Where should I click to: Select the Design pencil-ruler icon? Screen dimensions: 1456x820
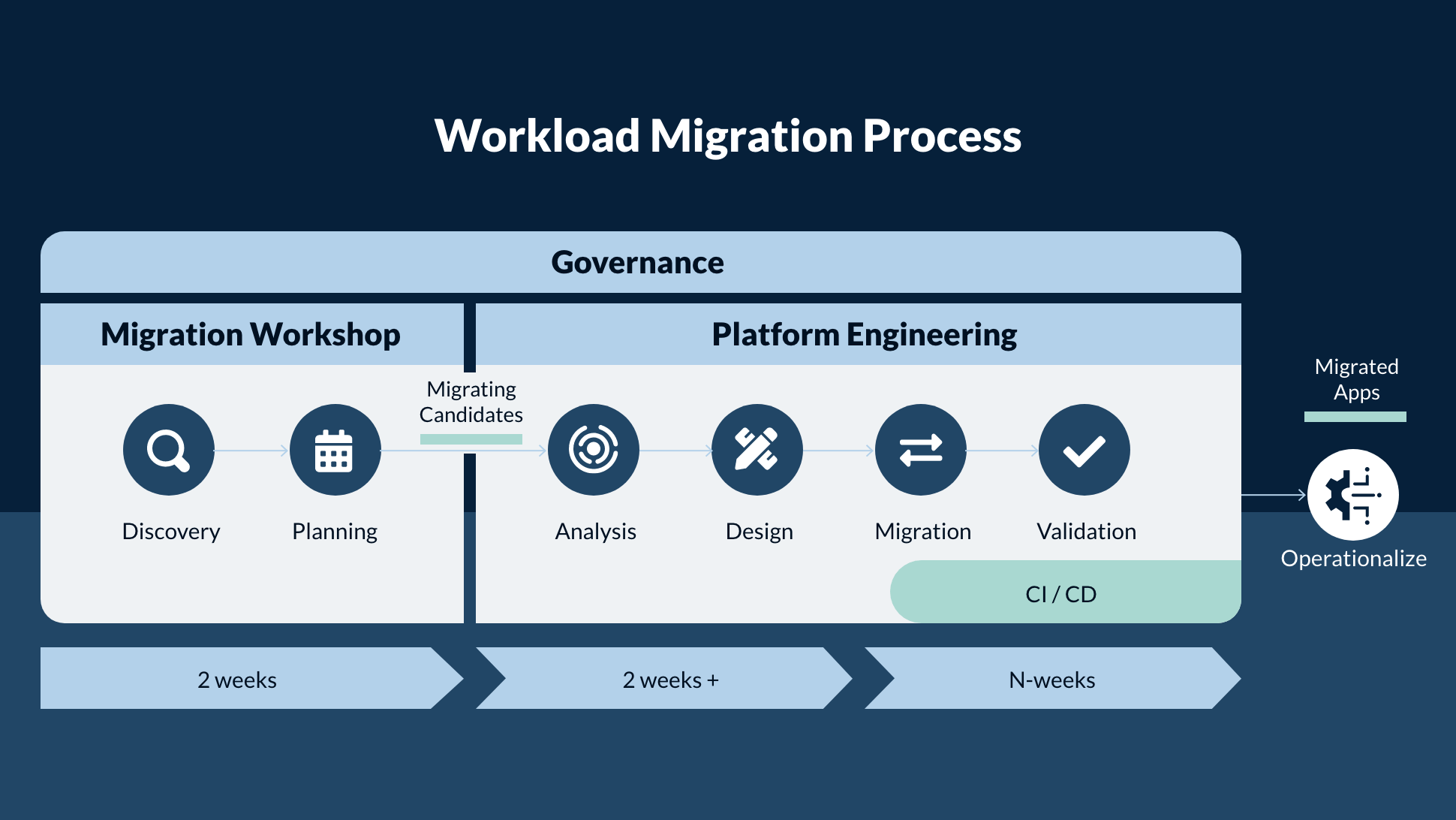click(757, 450)
